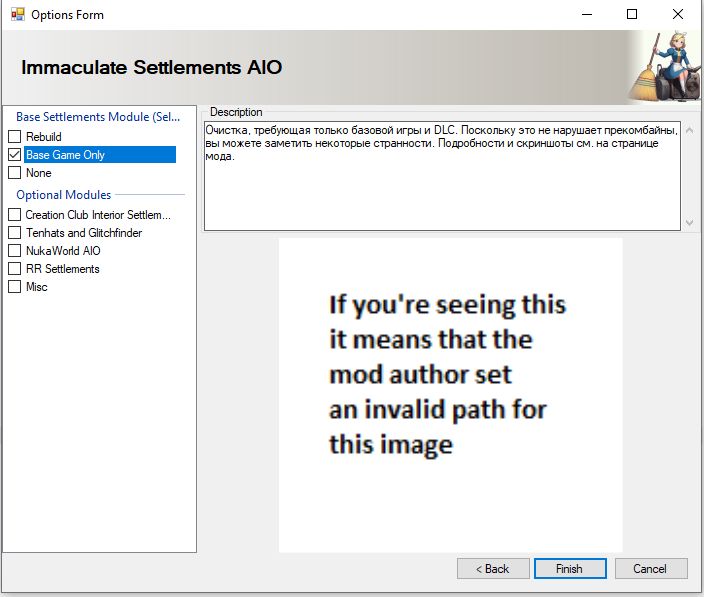Enable Tenhats and Glitchfinder module
The width and height of the screenshot is (704, 597).
[14, 233]
